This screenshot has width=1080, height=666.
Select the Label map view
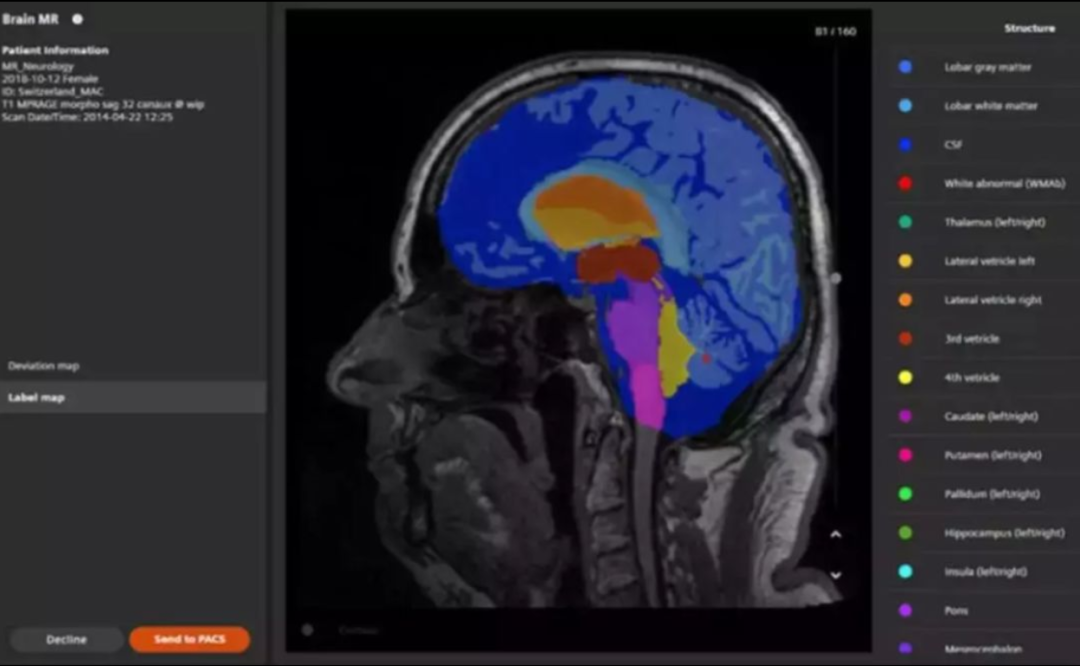click(36, 398)
